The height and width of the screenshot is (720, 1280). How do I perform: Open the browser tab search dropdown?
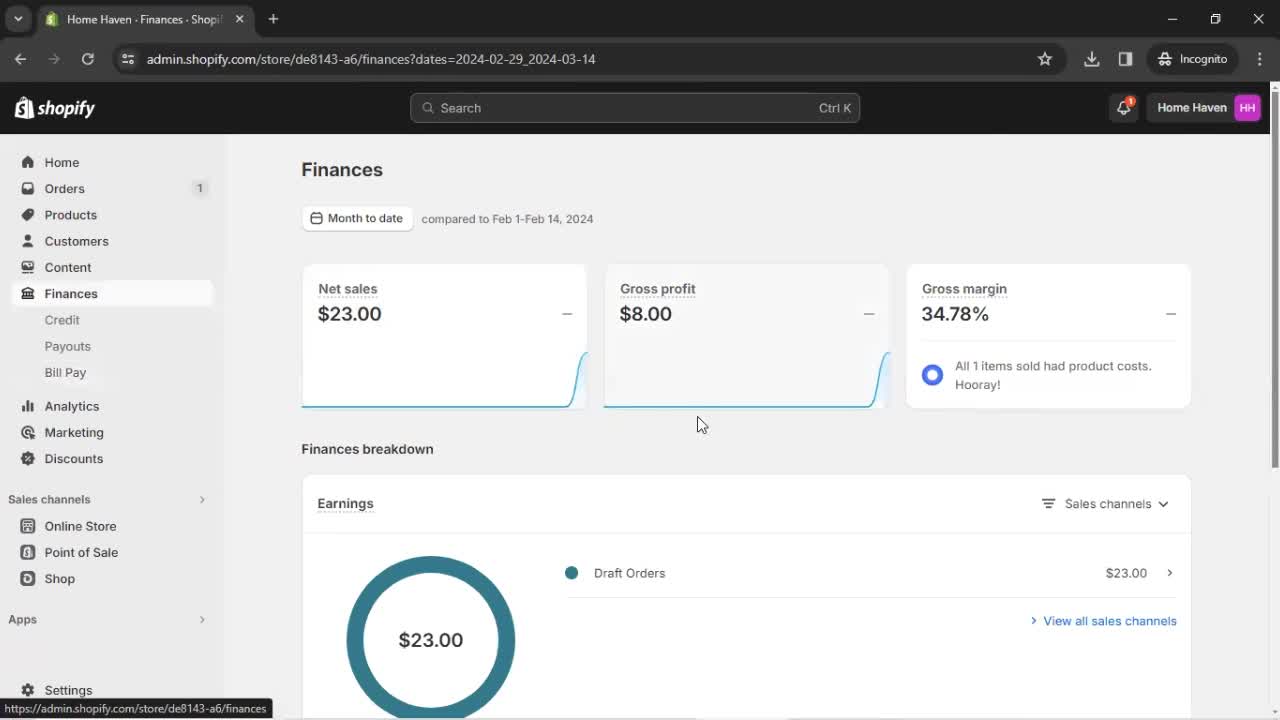pyautogui.click(x=18, y=19)
